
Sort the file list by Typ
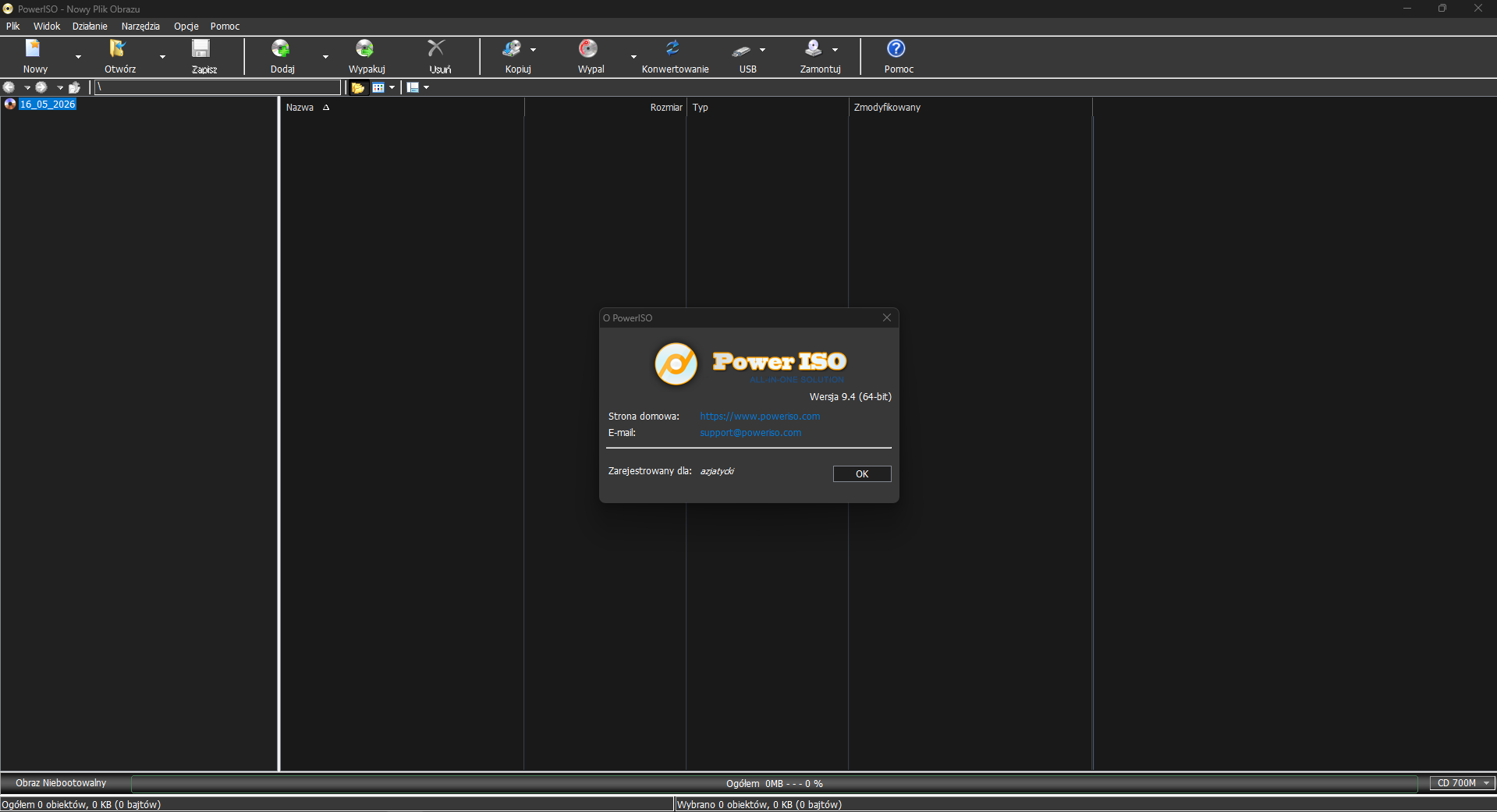[x=768, y=108]
